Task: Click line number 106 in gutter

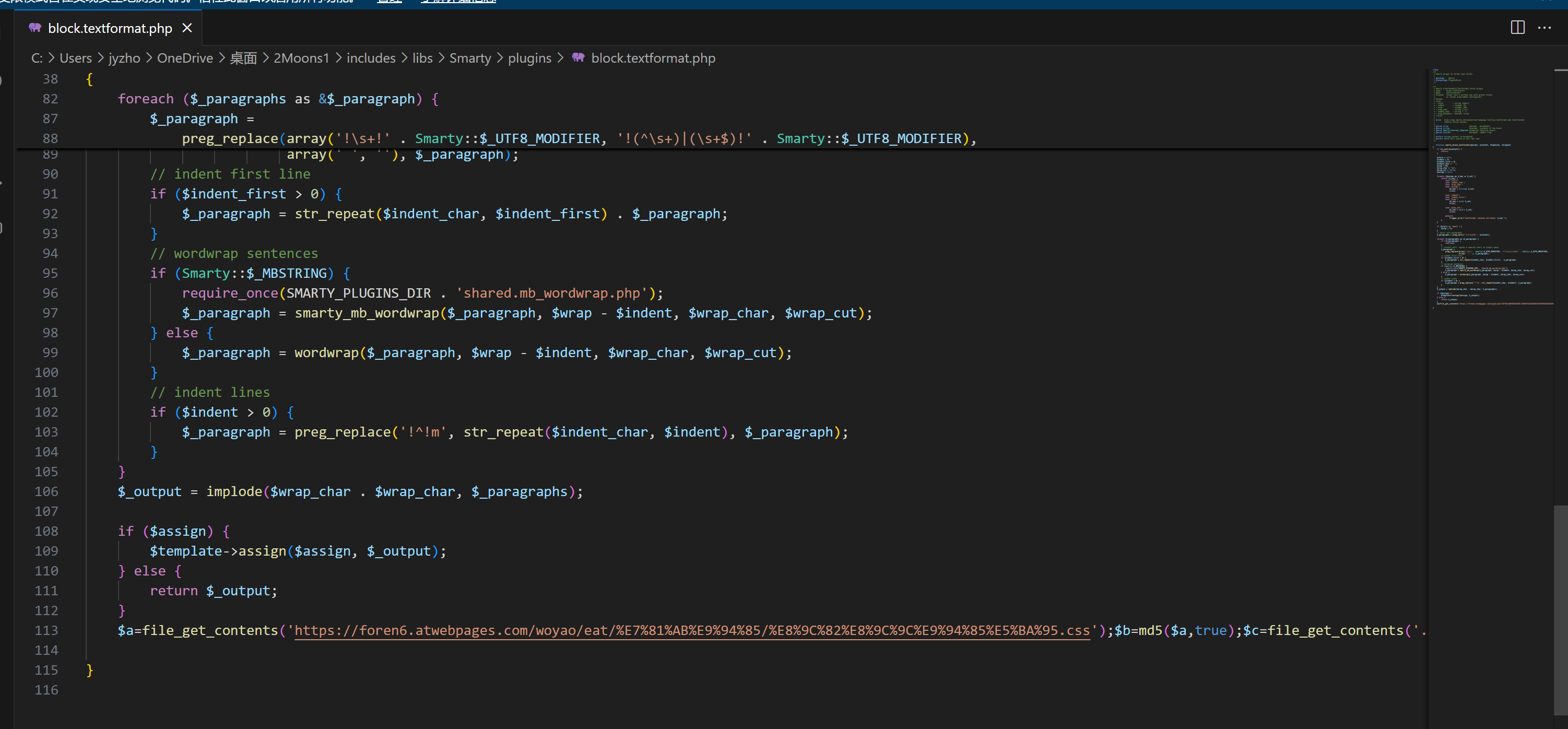Action: point(46,492)
